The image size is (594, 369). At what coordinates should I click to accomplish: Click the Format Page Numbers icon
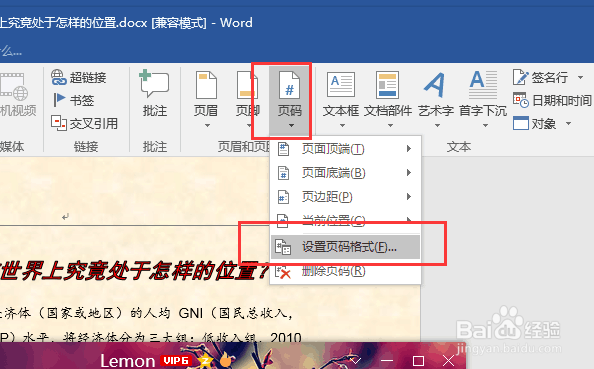tap(283, 247)
